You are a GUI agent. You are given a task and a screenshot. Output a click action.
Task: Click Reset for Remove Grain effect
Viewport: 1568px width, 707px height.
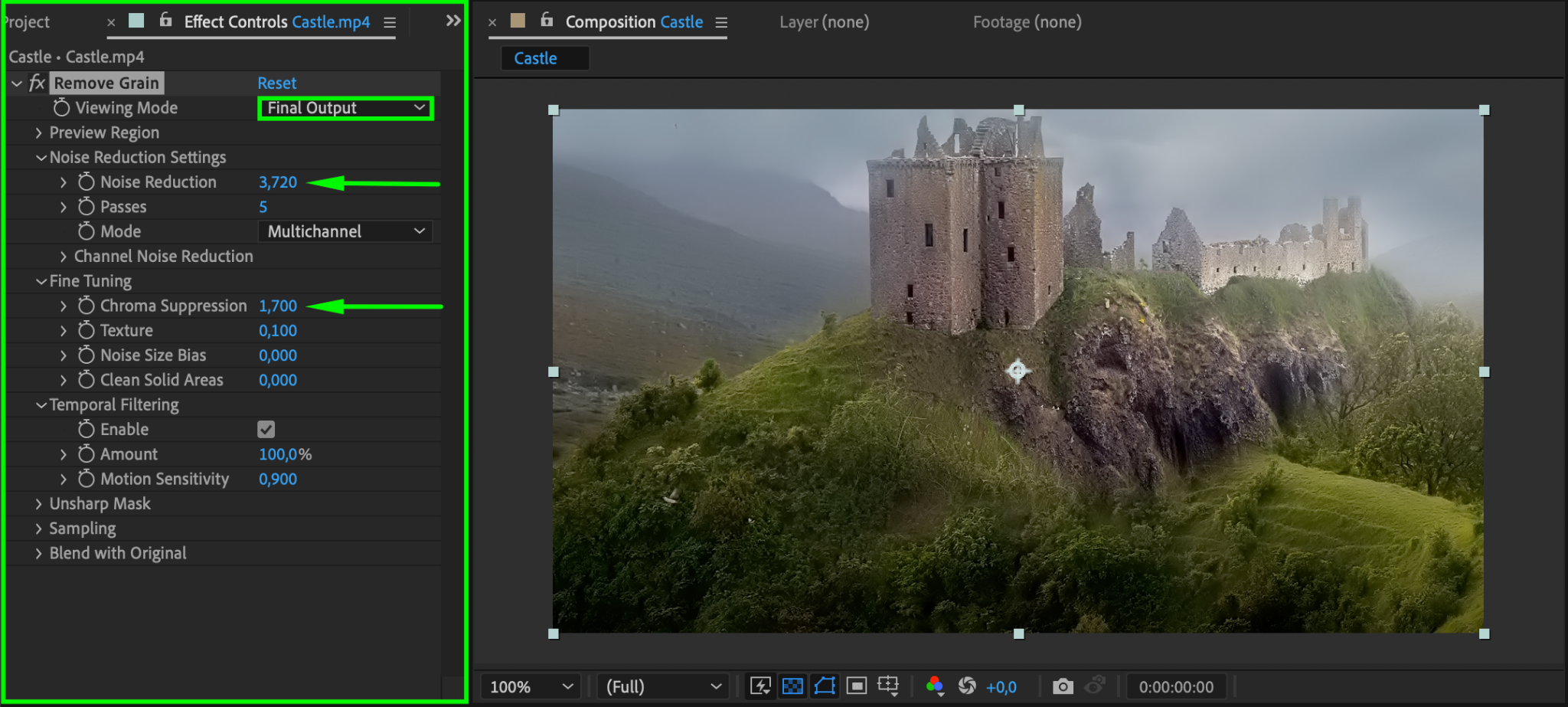point(276,83)
